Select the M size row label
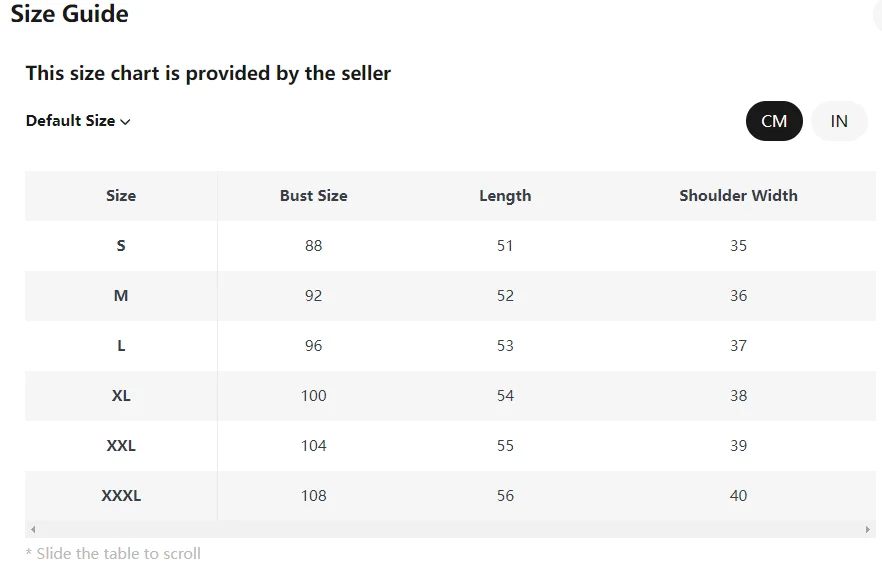Screen dimensions: 882x566 point(121,296)
